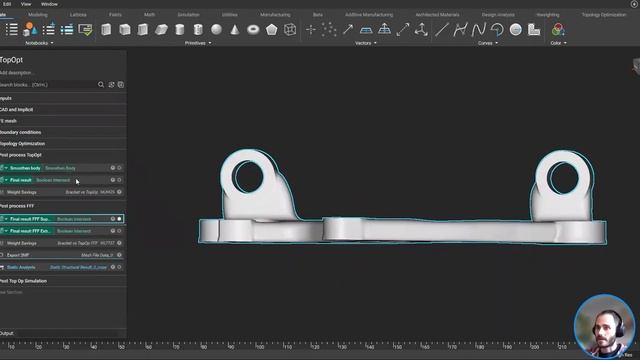640x360 pixels.
Task: Insert the slanted box primitive
Action: pos(161,29)
